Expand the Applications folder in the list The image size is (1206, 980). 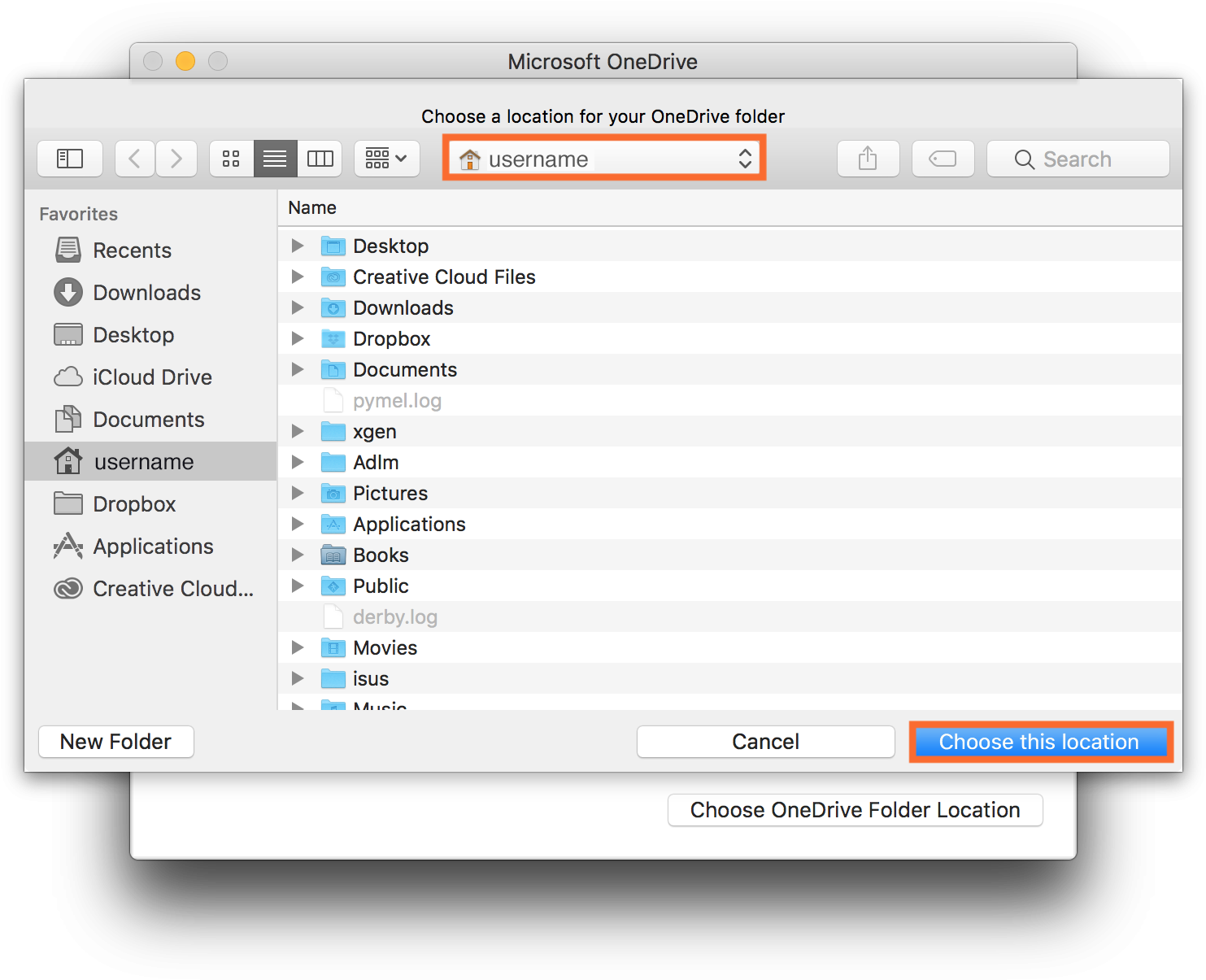pyautogui.click(x=298, y=524)
